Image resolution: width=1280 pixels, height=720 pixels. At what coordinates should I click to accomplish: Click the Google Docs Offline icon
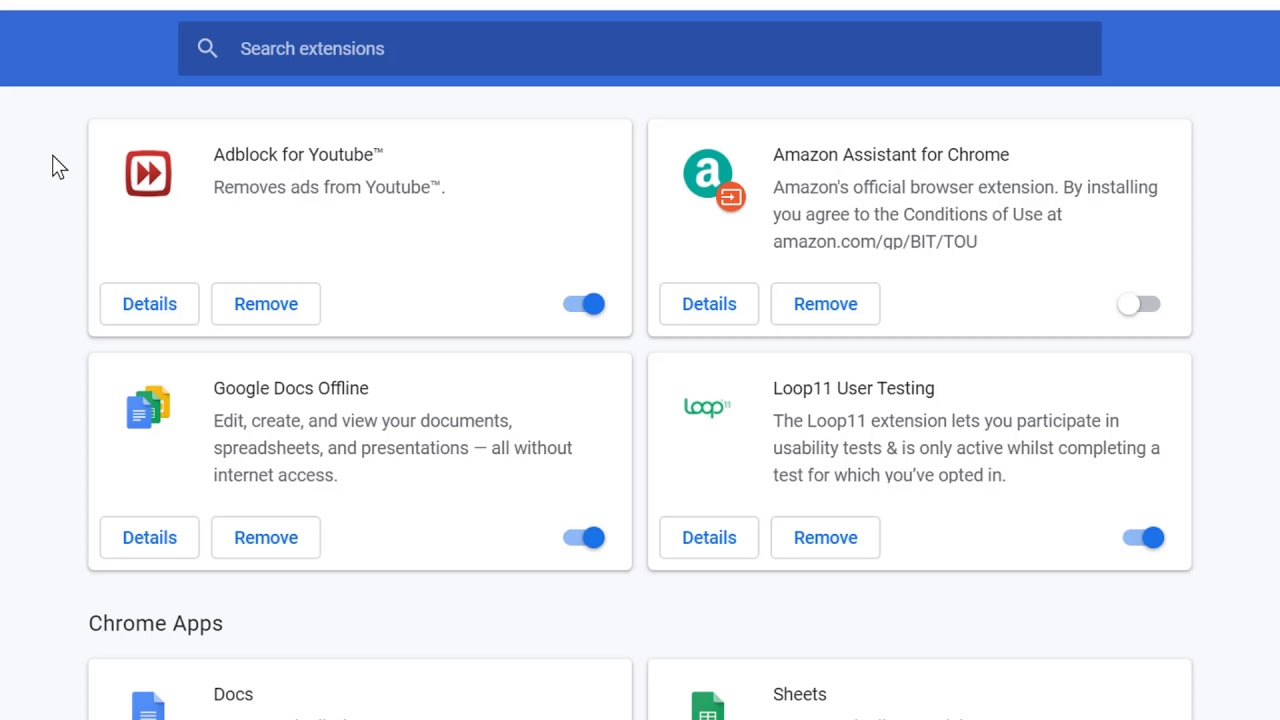[148, 407]
